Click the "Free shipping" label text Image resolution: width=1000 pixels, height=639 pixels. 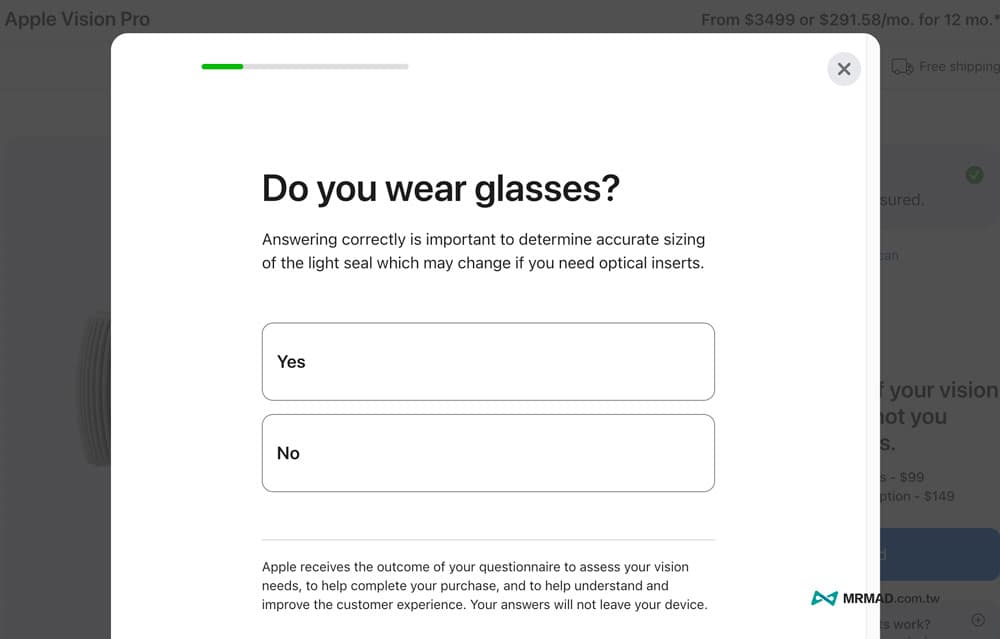point(958,67)
